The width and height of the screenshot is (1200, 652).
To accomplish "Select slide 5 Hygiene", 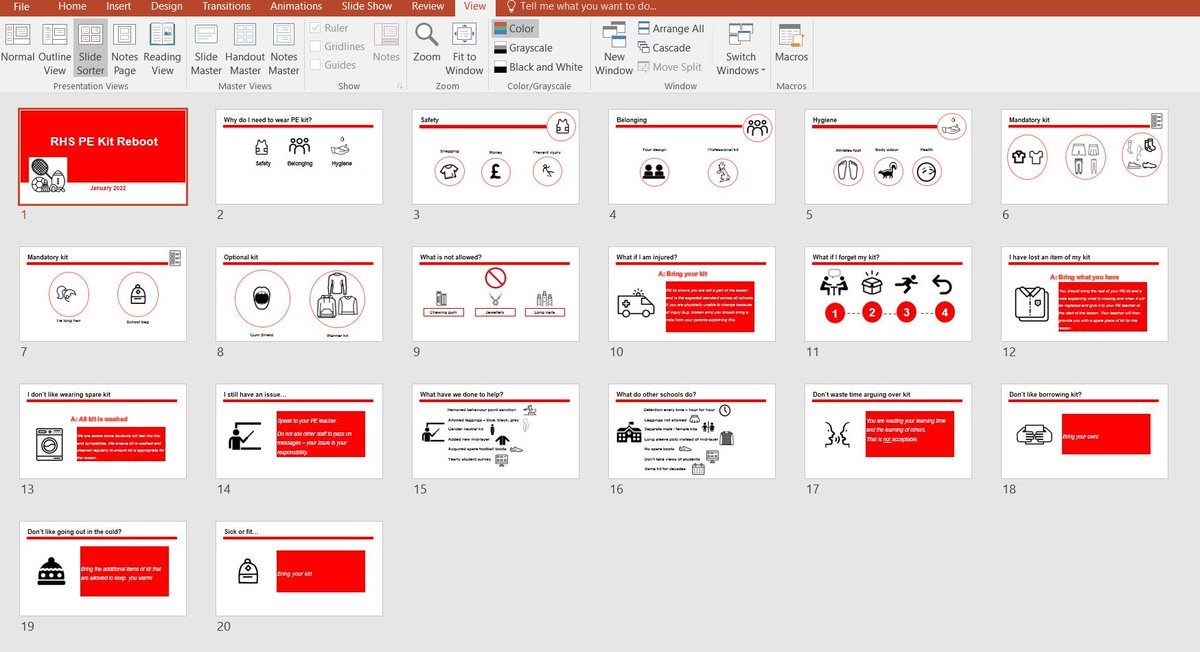I will [x=887, y=156].
